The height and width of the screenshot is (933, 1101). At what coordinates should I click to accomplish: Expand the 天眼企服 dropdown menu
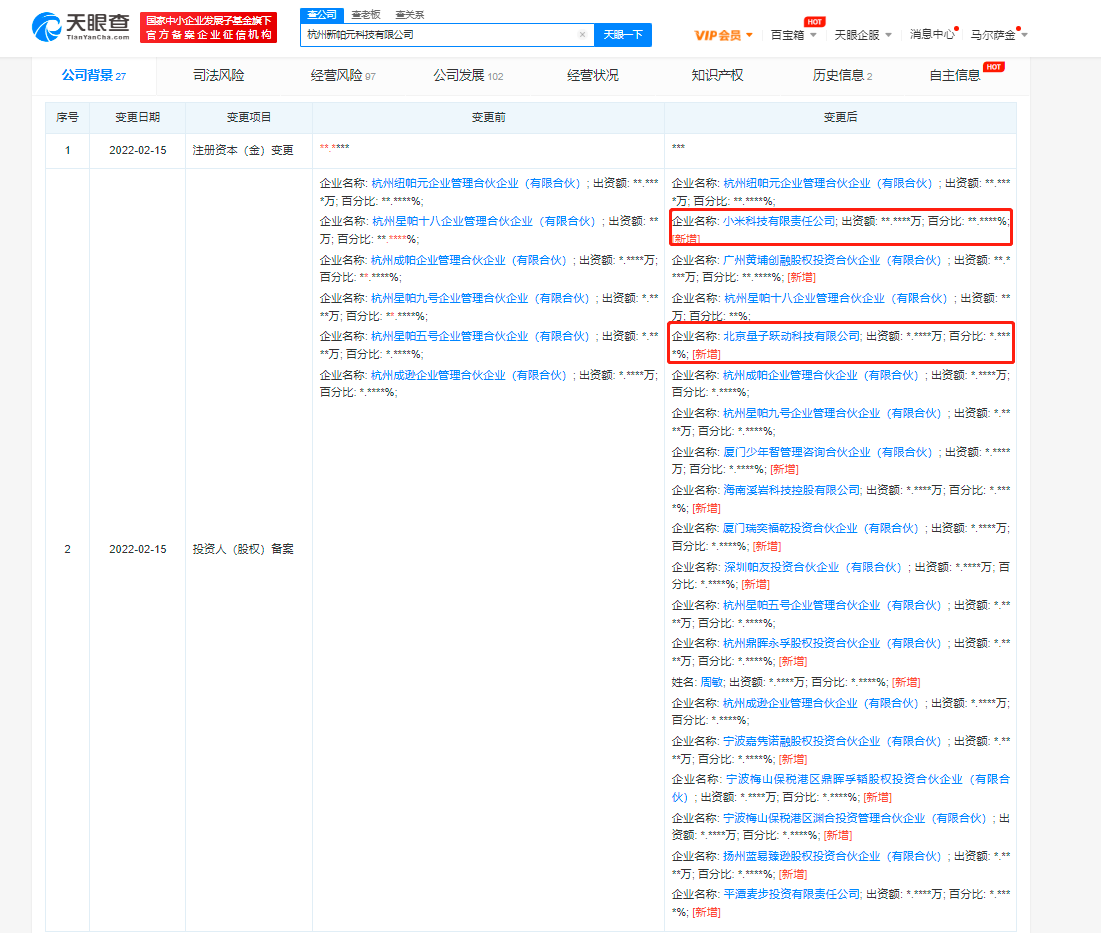pos(863,35)
